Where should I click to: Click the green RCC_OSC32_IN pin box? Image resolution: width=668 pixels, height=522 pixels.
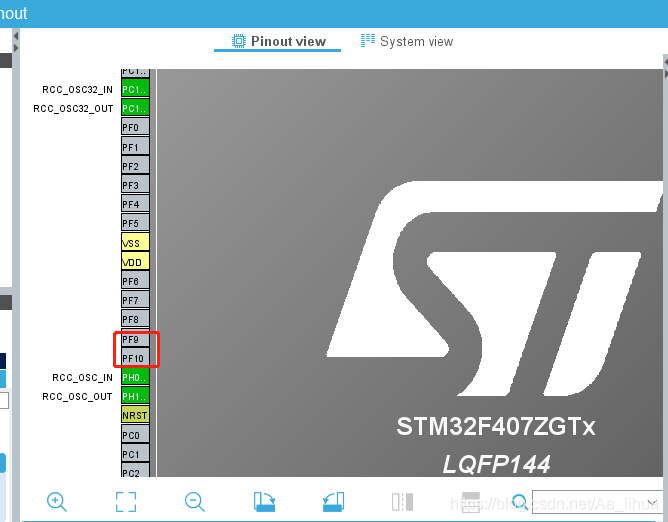click(x=134, y=89)
